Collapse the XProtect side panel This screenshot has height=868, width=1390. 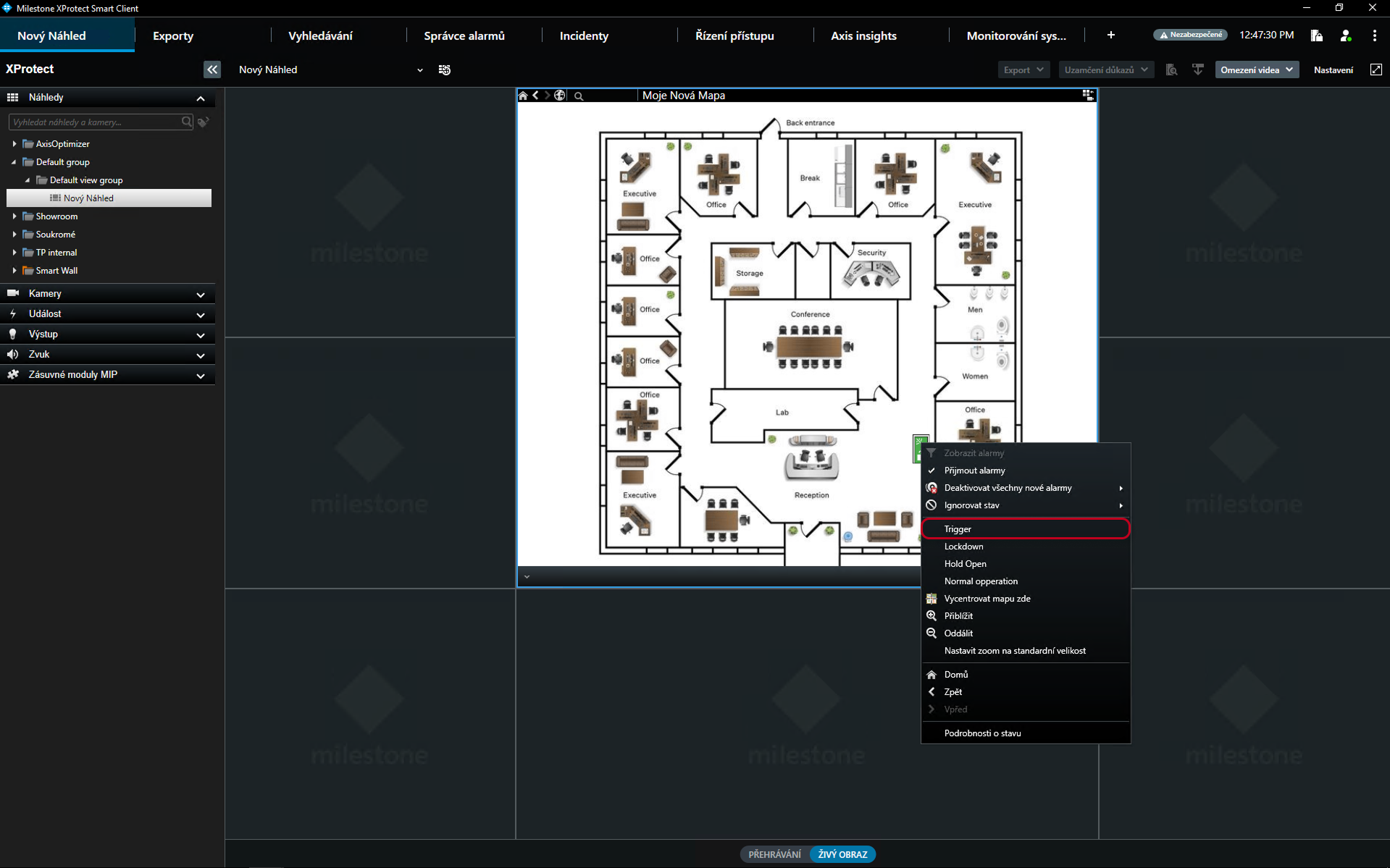point(212,69)
